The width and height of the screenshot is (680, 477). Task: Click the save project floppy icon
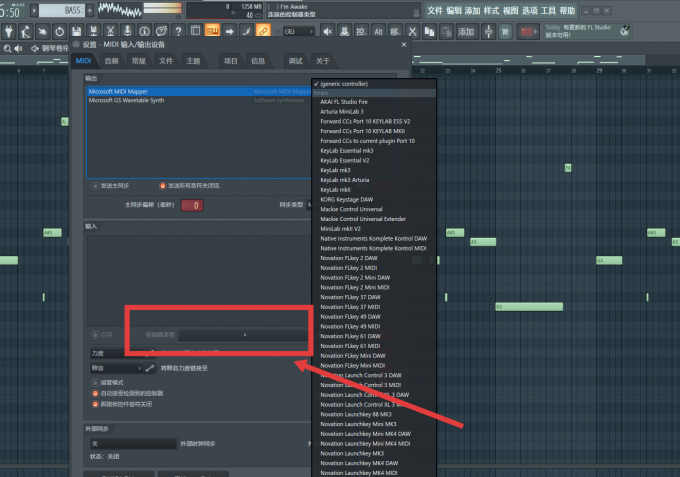[76, 31]
